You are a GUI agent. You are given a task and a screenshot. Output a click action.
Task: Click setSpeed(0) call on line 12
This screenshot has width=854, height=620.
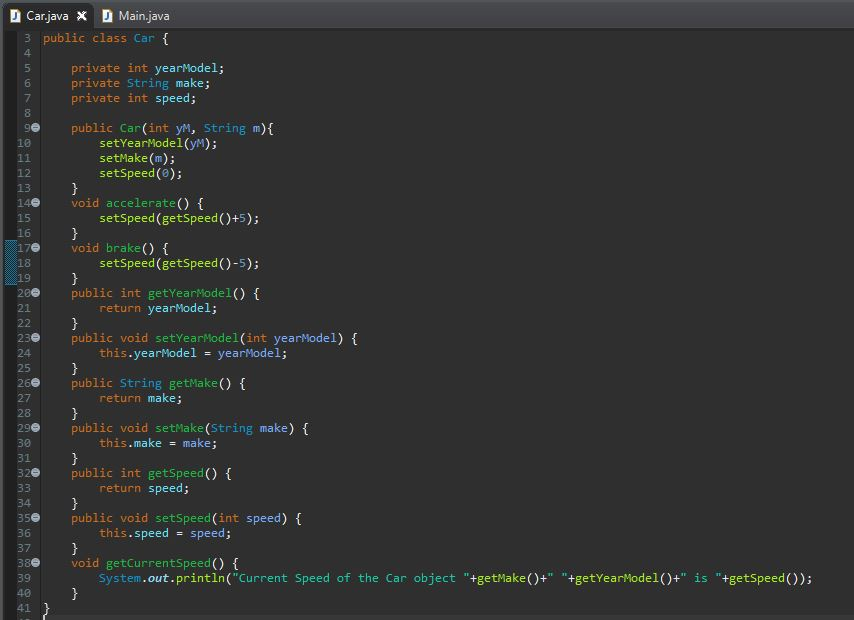(x=141, y=173)
